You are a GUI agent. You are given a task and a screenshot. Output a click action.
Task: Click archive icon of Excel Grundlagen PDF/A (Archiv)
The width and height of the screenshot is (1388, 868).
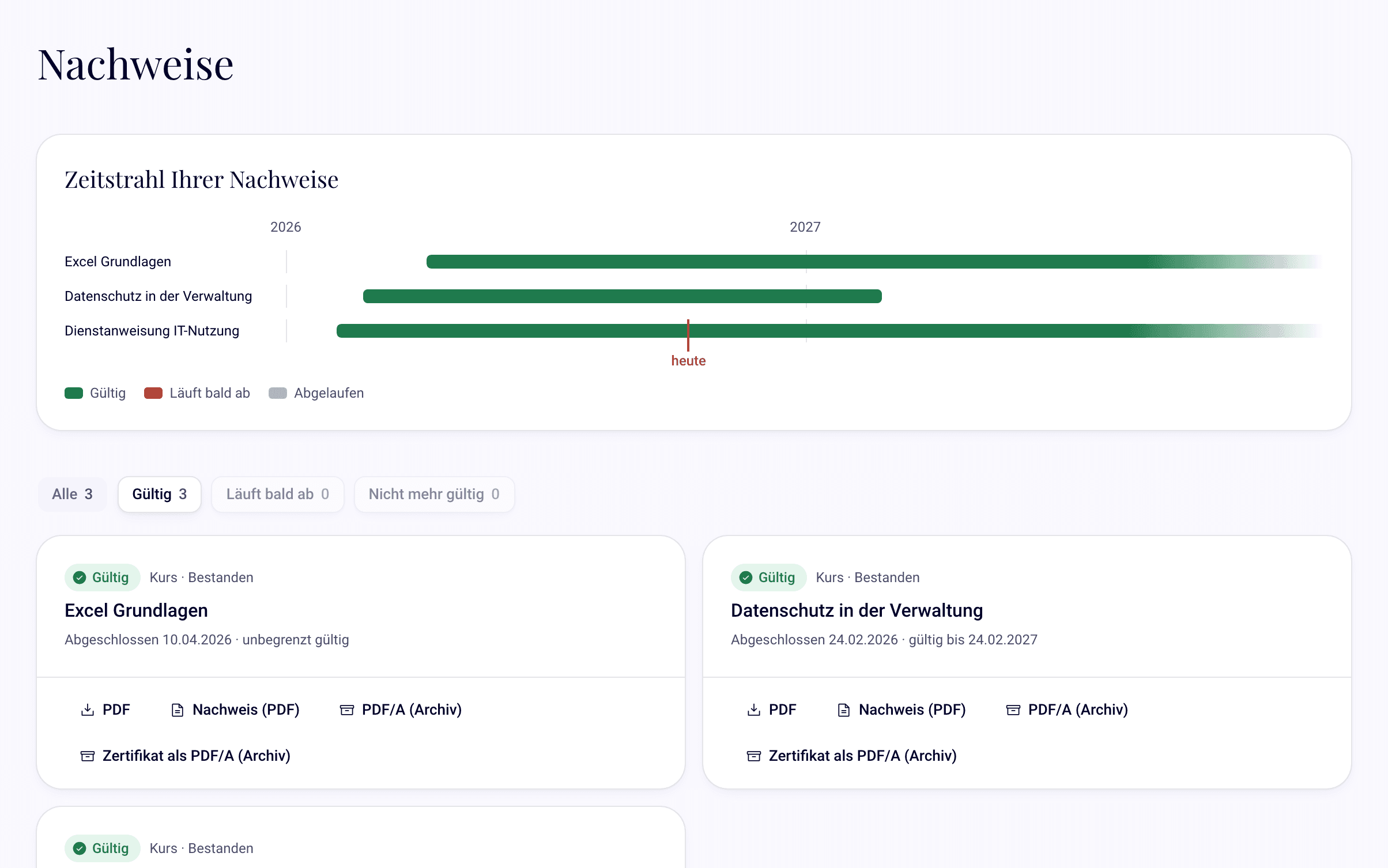coord(347,710)
